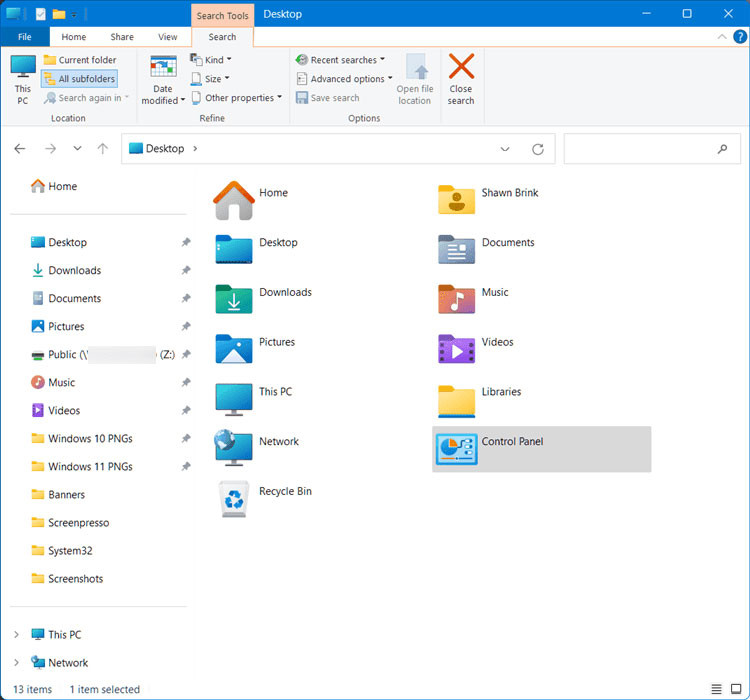Open Videos in the navigation pane
The width and height of the screenshot is (750, 700).
(55, 411)
